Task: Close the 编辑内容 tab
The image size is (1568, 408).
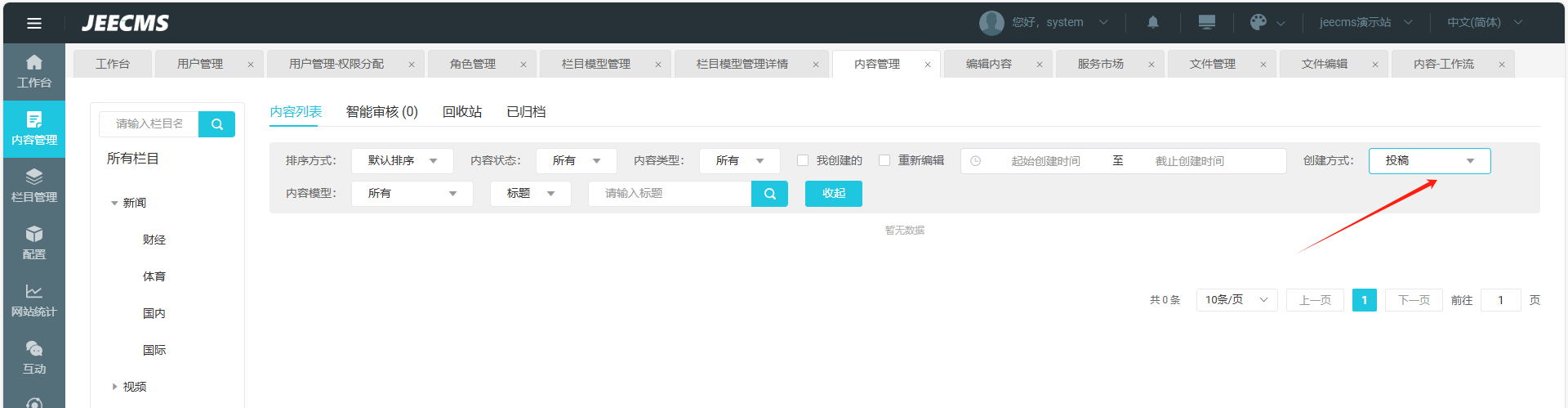Action: tap(1040, 65)
